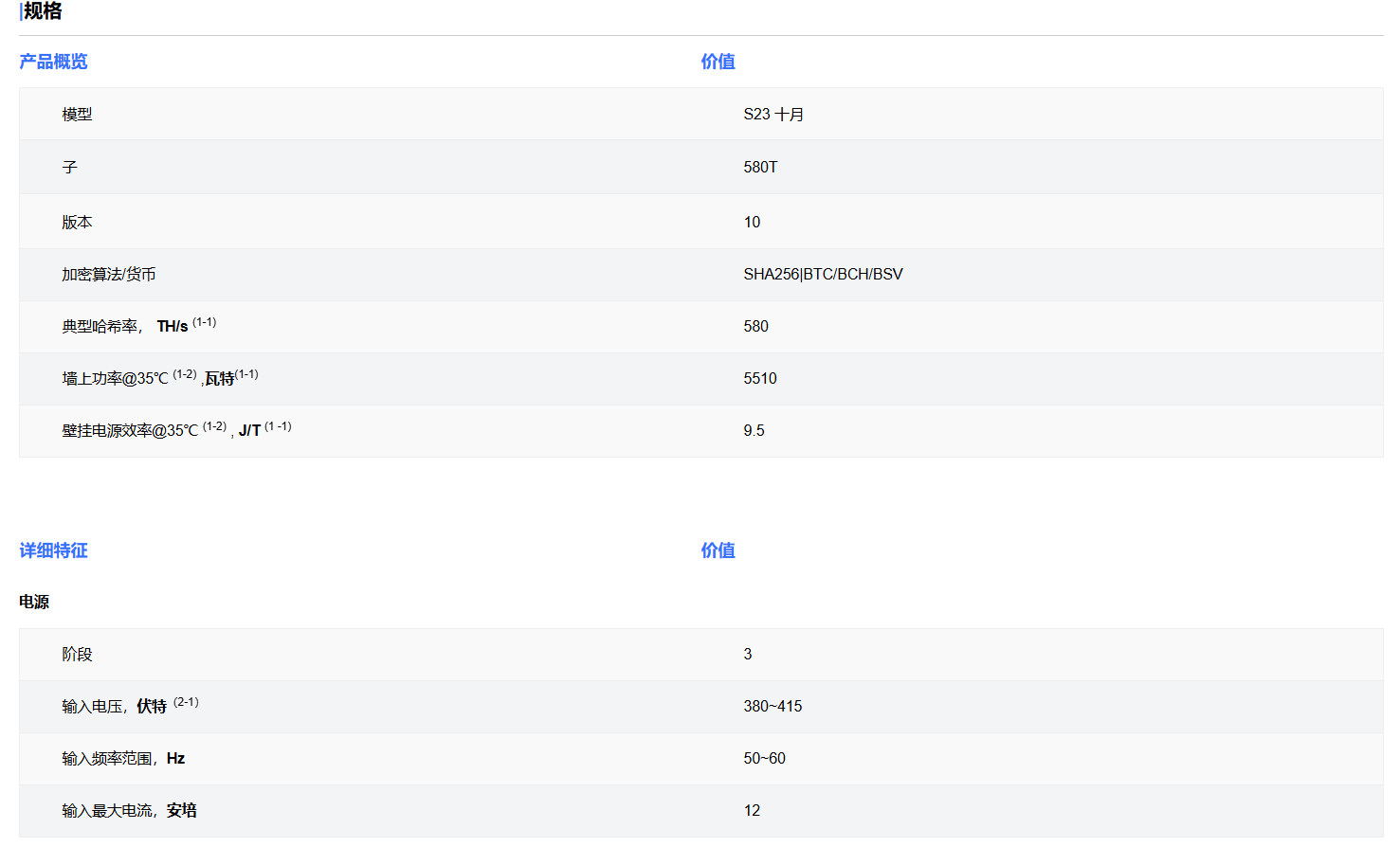Click the 输入最大电流 安培 label
The width and height of the screenshot is (1400, 847).
click(x=129, y=811)
